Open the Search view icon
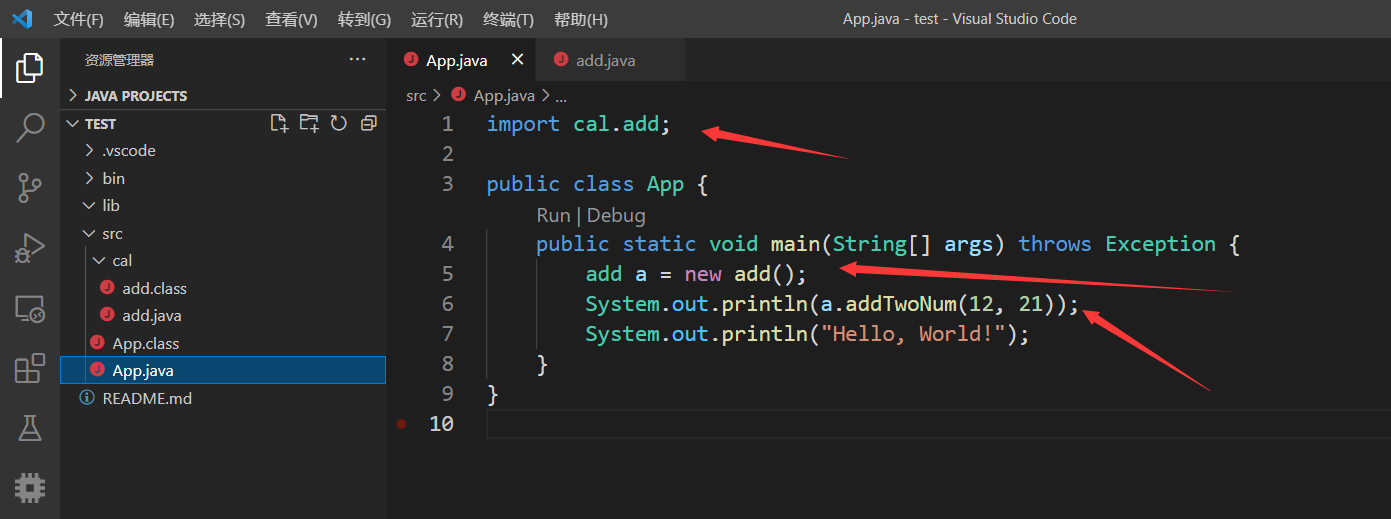1391x519 pixels. point(30,127)
